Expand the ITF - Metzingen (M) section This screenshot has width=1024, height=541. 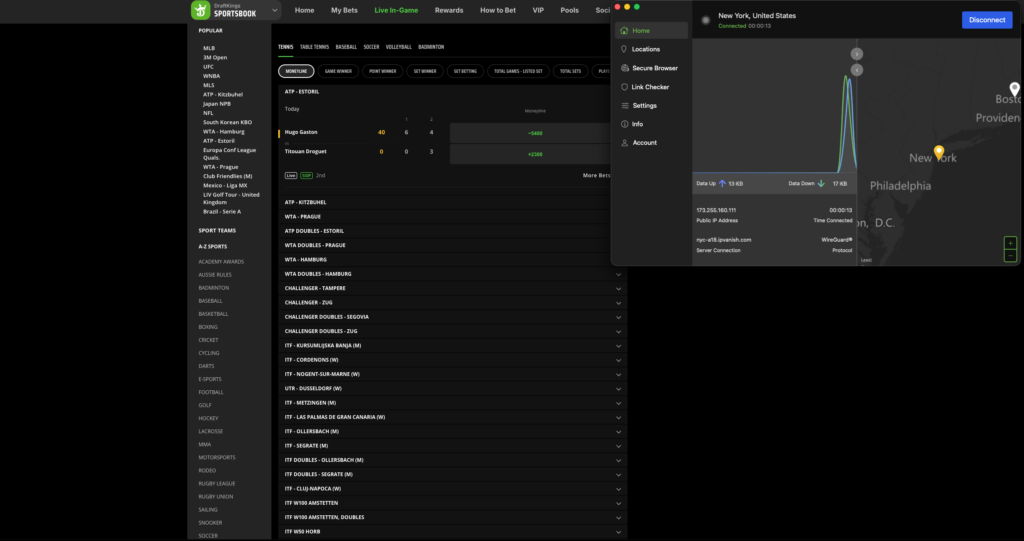pyautogui.click(x=453, y=402)
